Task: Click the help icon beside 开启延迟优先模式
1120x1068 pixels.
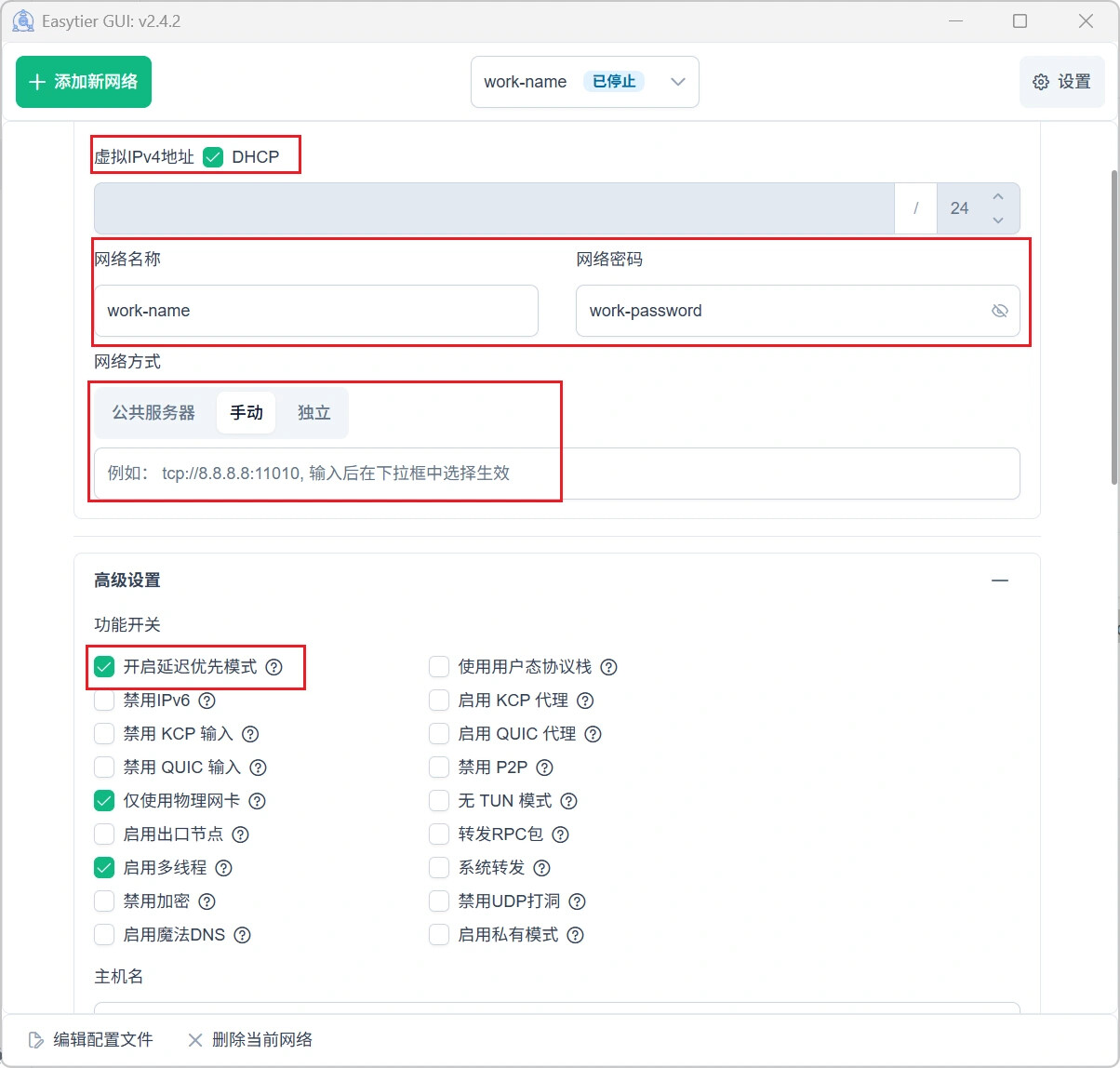Action: [x=273, y=667]
